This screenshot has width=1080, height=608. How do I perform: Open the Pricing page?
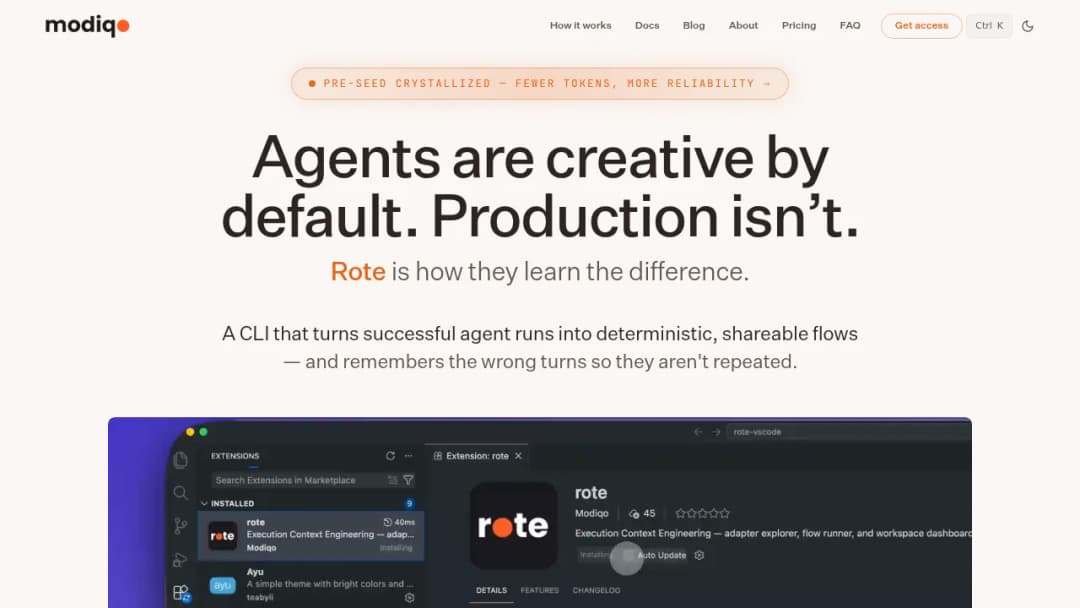coord(798,25)
